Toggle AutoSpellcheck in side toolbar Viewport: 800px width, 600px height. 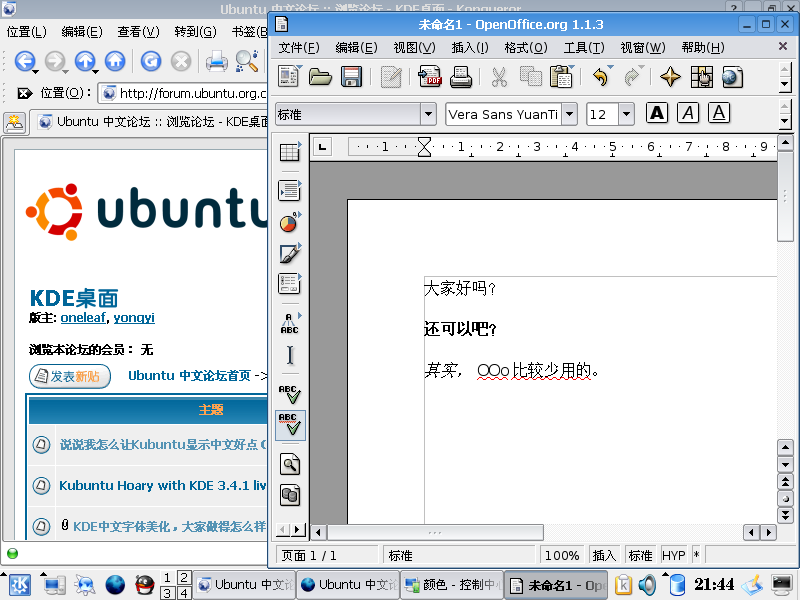pyautogui.click(x=290, y=425)
